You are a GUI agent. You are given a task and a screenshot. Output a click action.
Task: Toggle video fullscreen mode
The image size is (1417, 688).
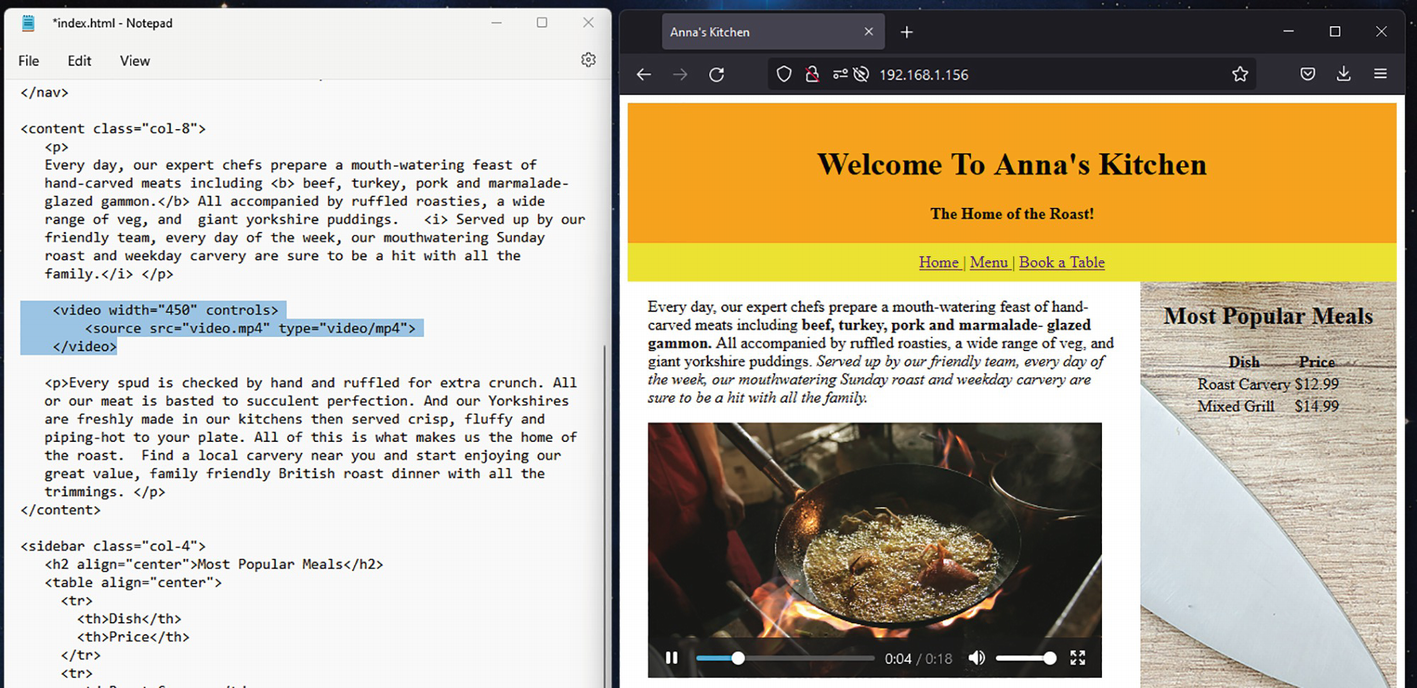pos(1077,658)
